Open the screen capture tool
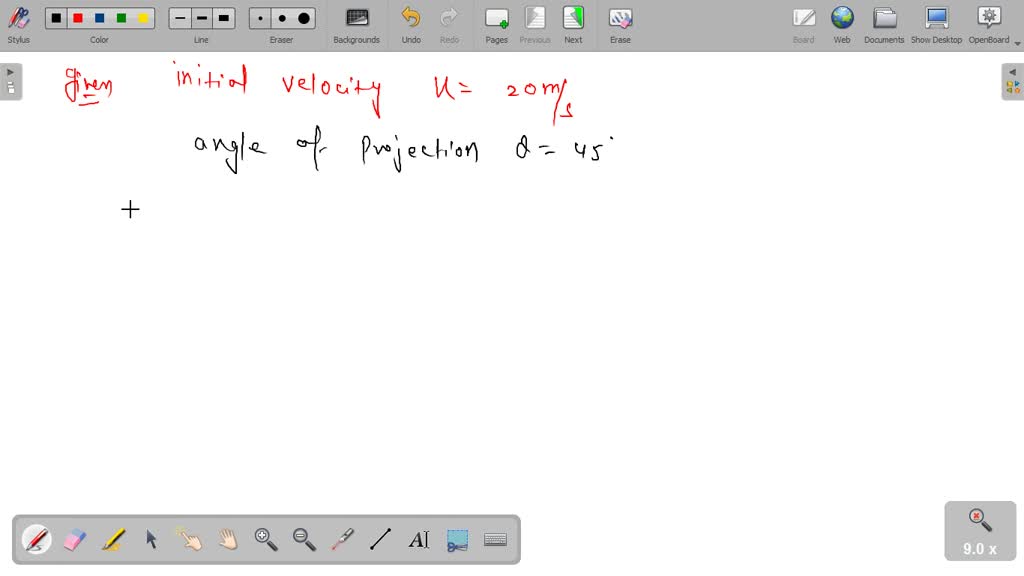 [457, 539]
